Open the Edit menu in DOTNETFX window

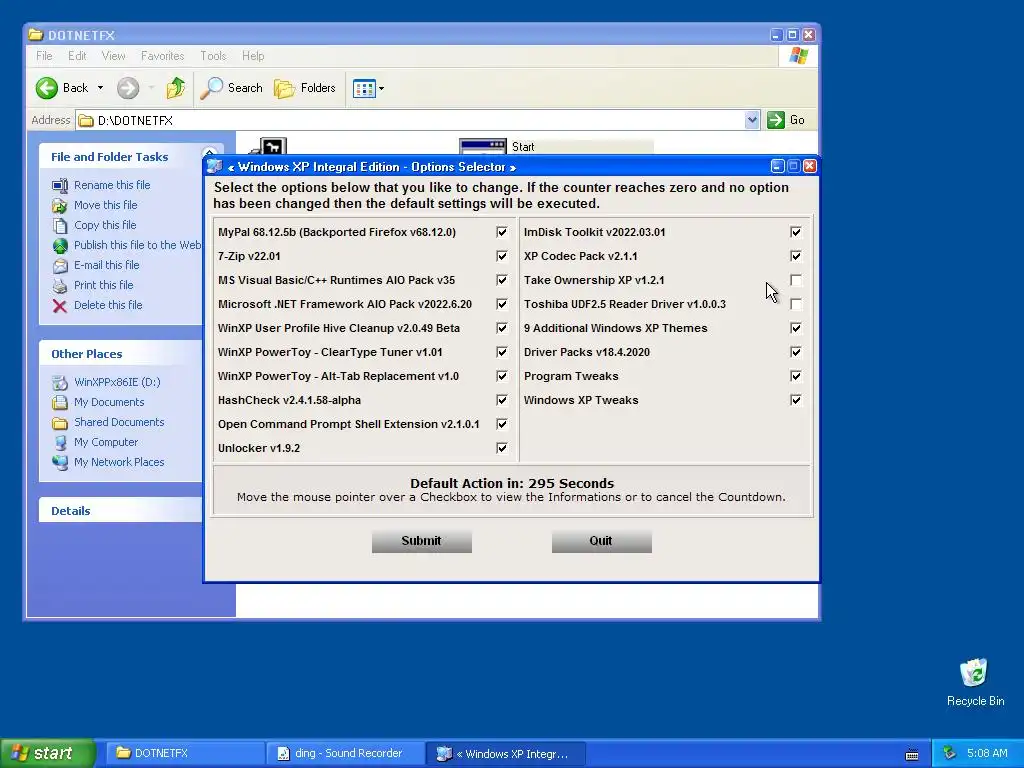(77, 56)
